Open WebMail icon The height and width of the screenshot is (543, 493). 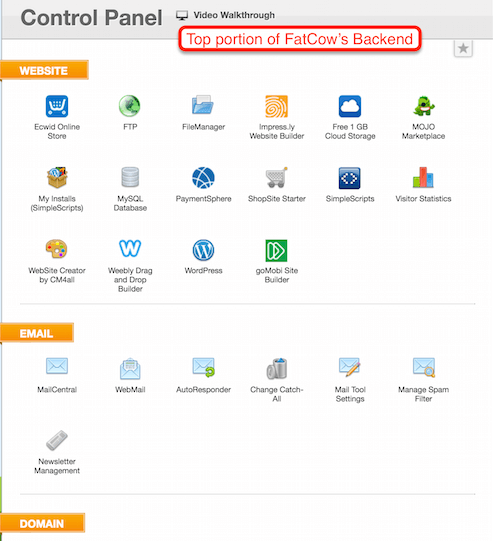tap(130, 369)
